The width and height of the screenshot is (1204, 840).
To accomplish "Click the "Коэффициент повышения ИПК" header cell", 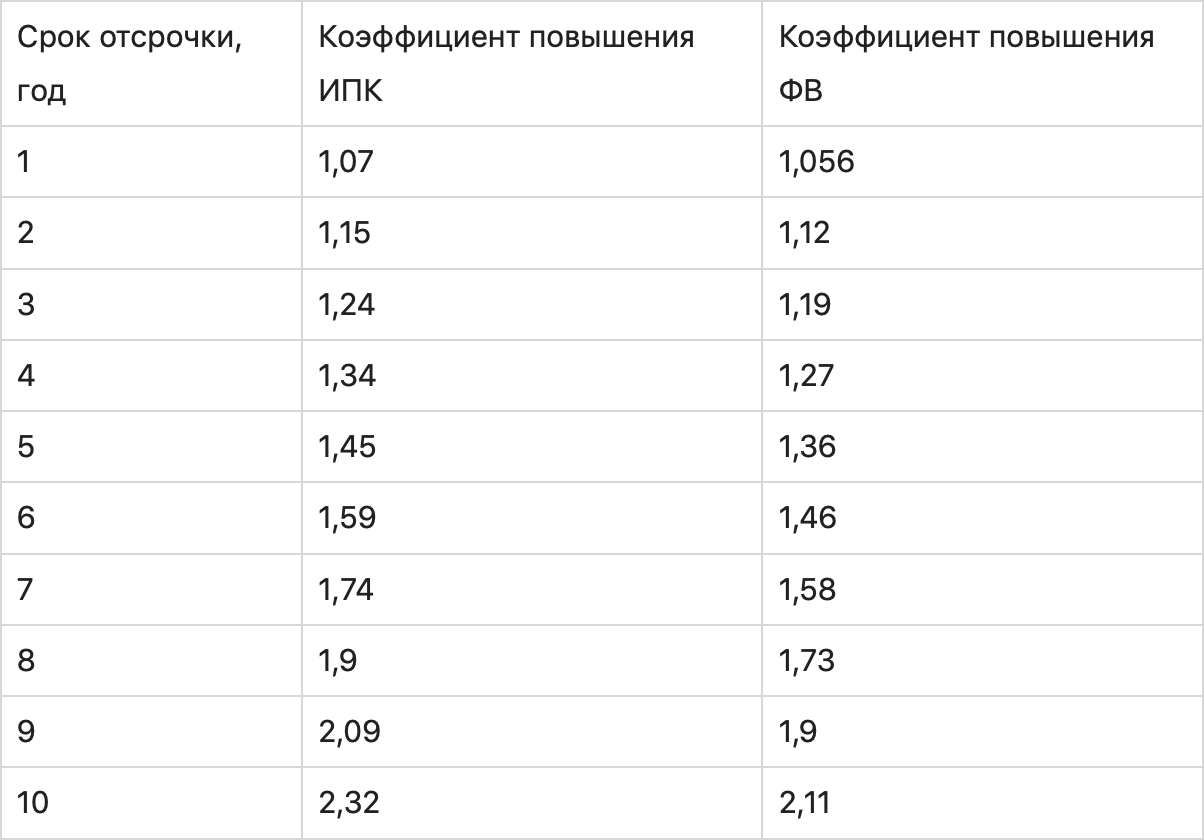I will click(506, 65).
